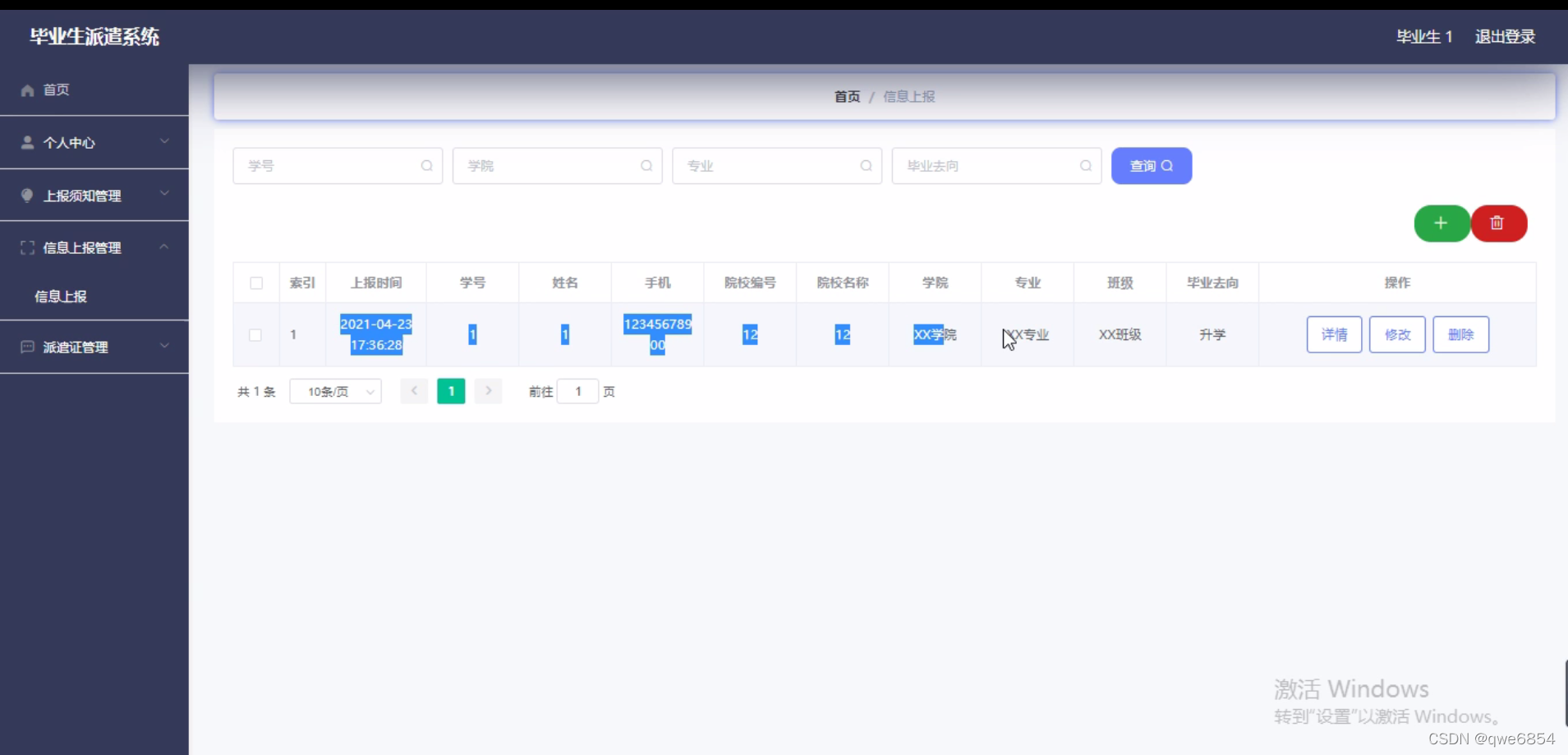Check the header select-all checkbox
Image resolution: width=1568 pixels, height=755 pixels.
pos(255,283)
